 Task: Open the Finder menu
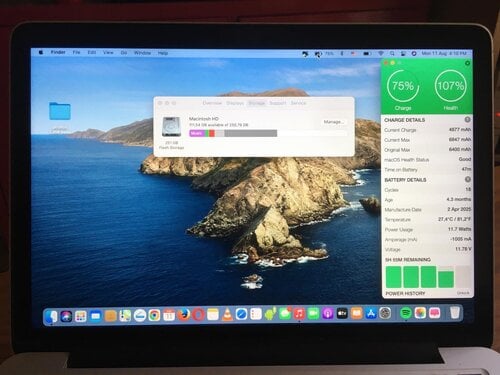pos(58,52)
